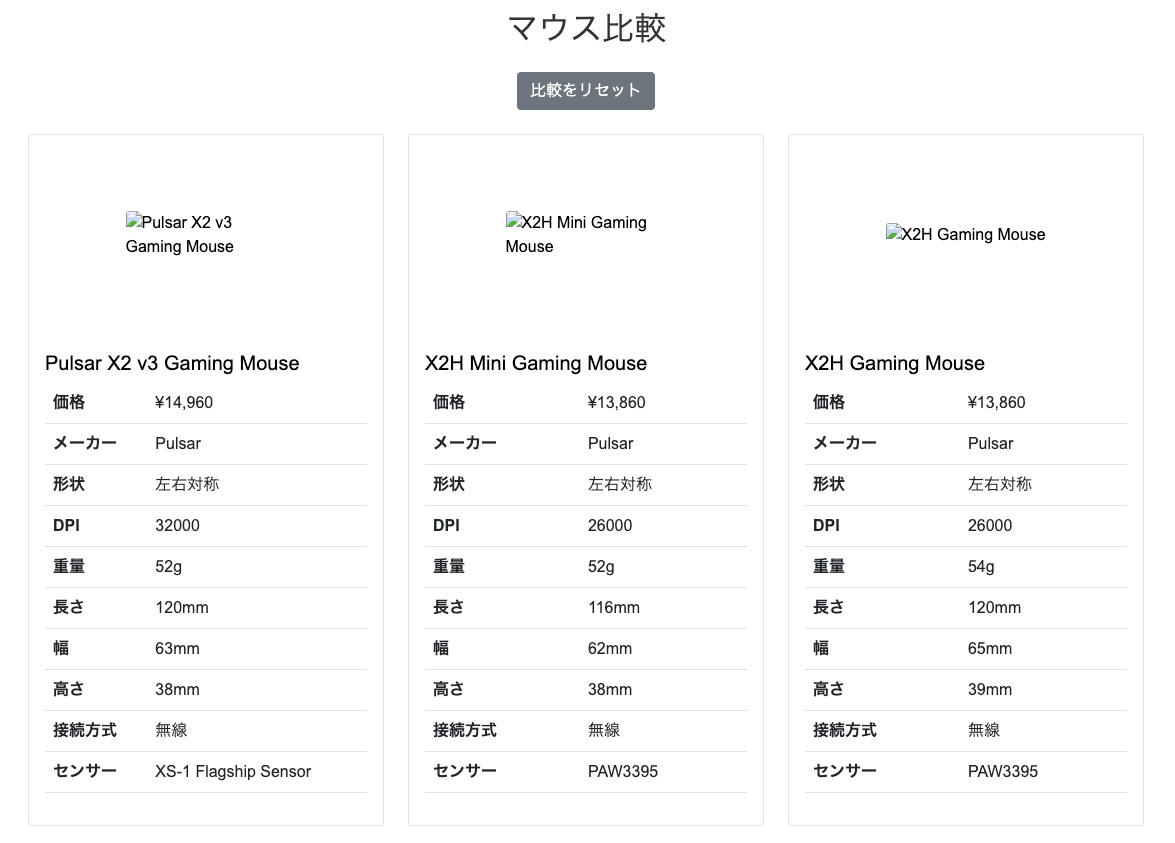
Task: Click the メーカー label in X2H Gaming Mouse card
Action: coord(845,444)
